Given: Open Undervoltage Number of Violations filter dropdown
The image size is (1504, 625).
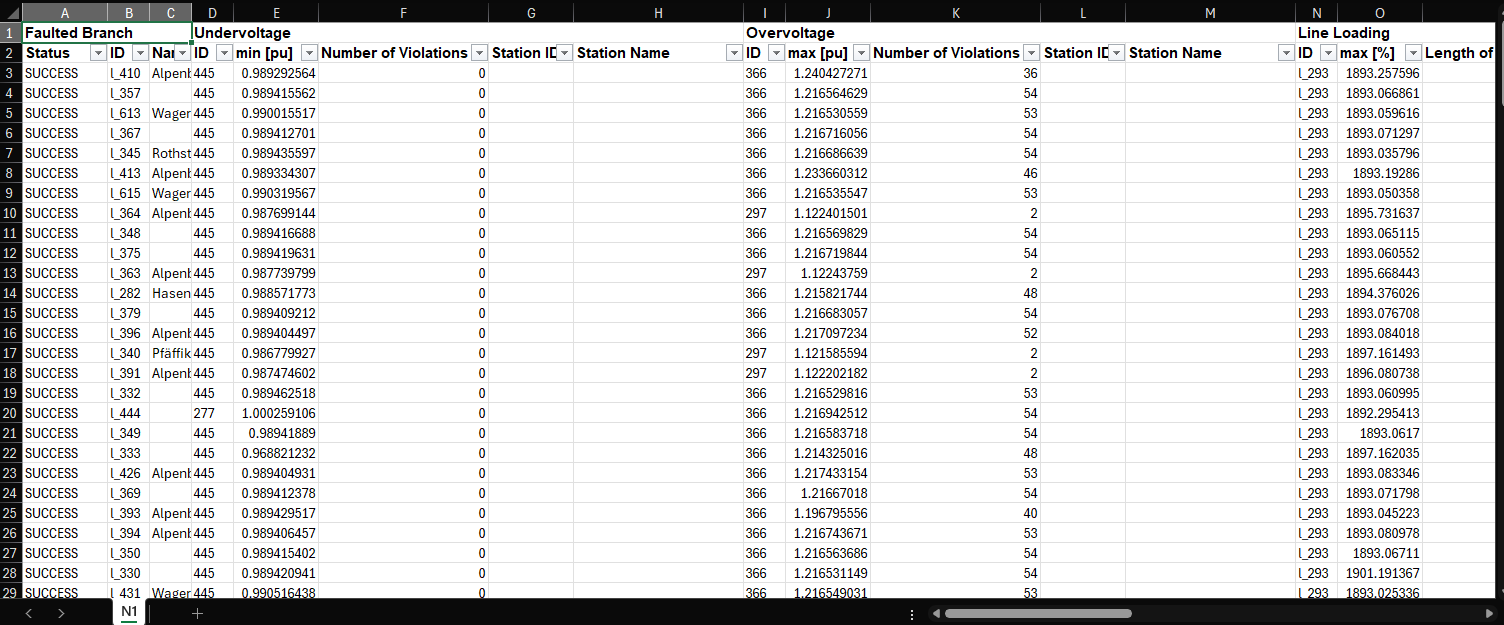Looking at the screenshot, I should tap(479, 53).
